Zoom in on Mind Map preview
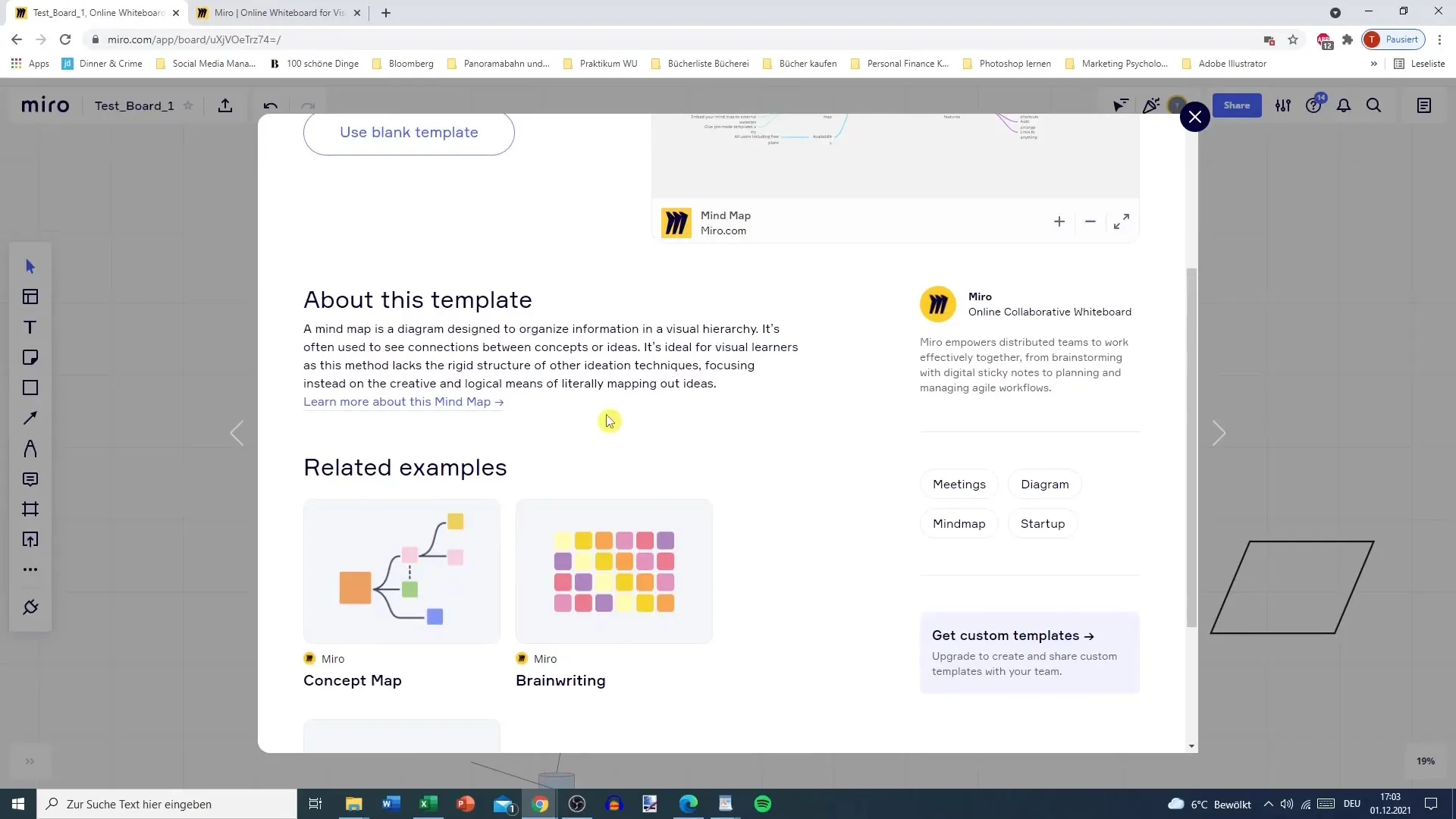This screenshot has width=1456, height=819. [x=1059, y=221]
